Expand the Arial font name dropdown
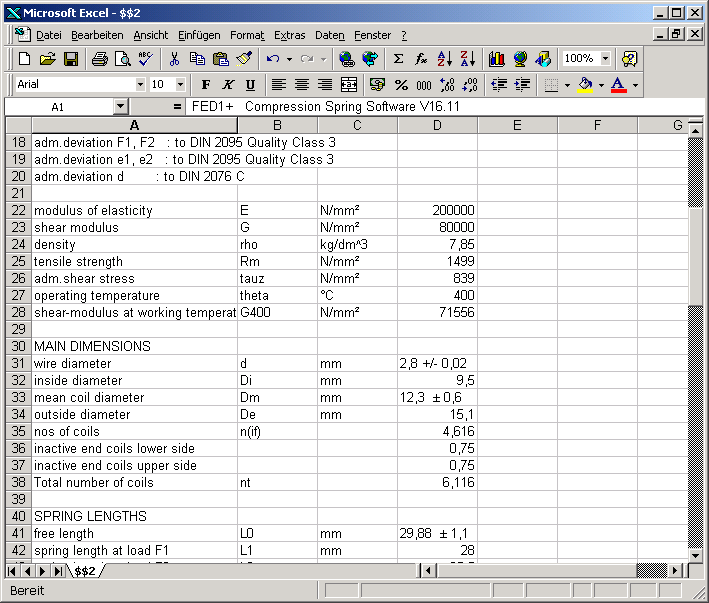This screenshot has width=709, height=603. click(139, 85)
